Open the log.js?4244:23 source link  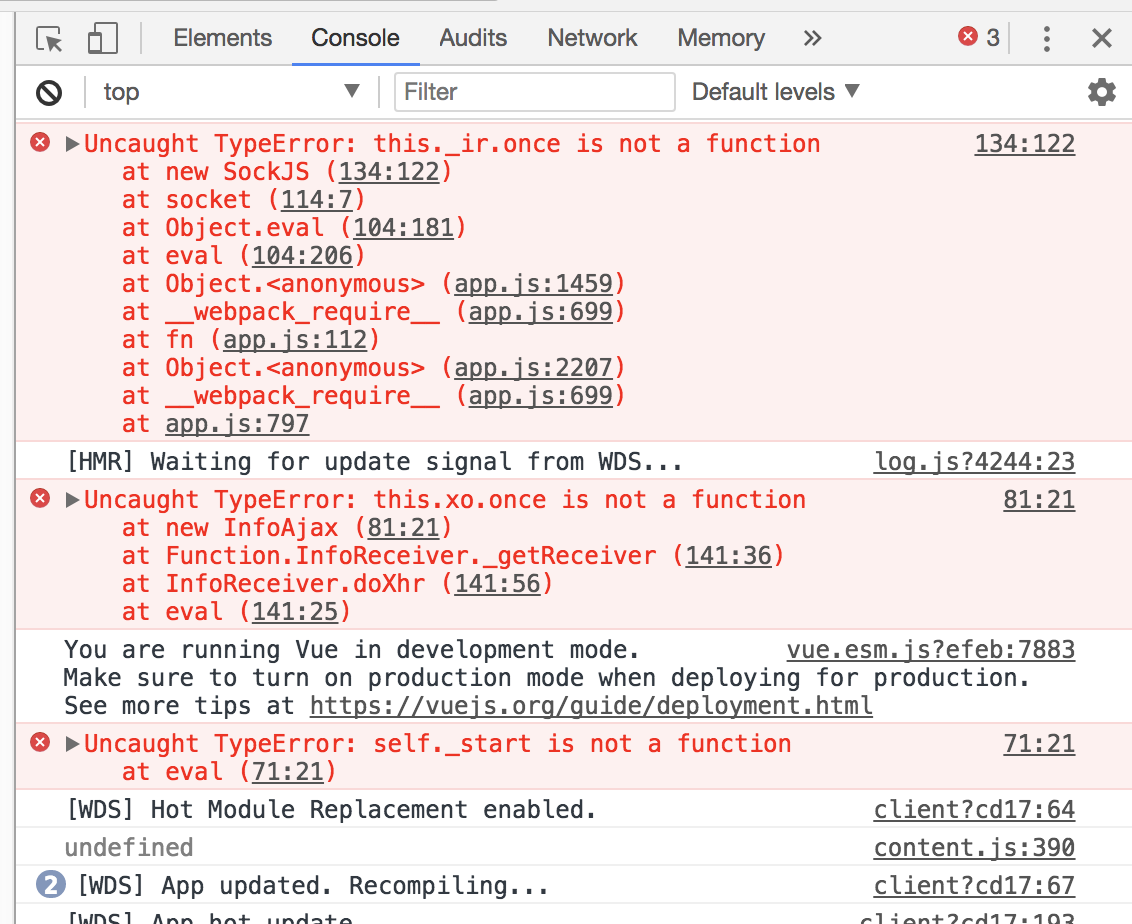point(975,461)
